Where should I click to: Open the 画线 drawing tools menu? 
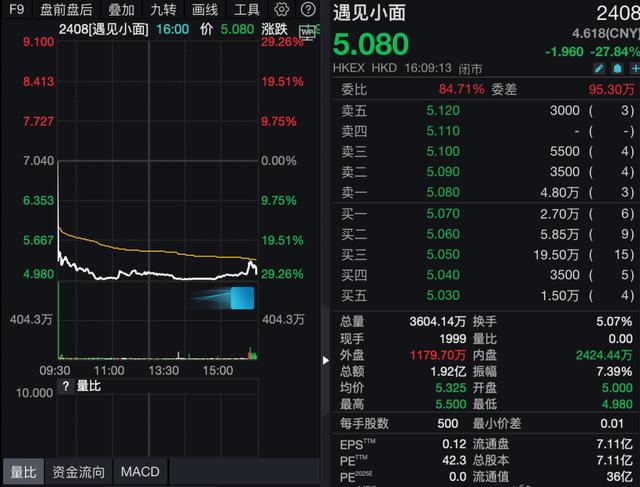coord(204,9)
